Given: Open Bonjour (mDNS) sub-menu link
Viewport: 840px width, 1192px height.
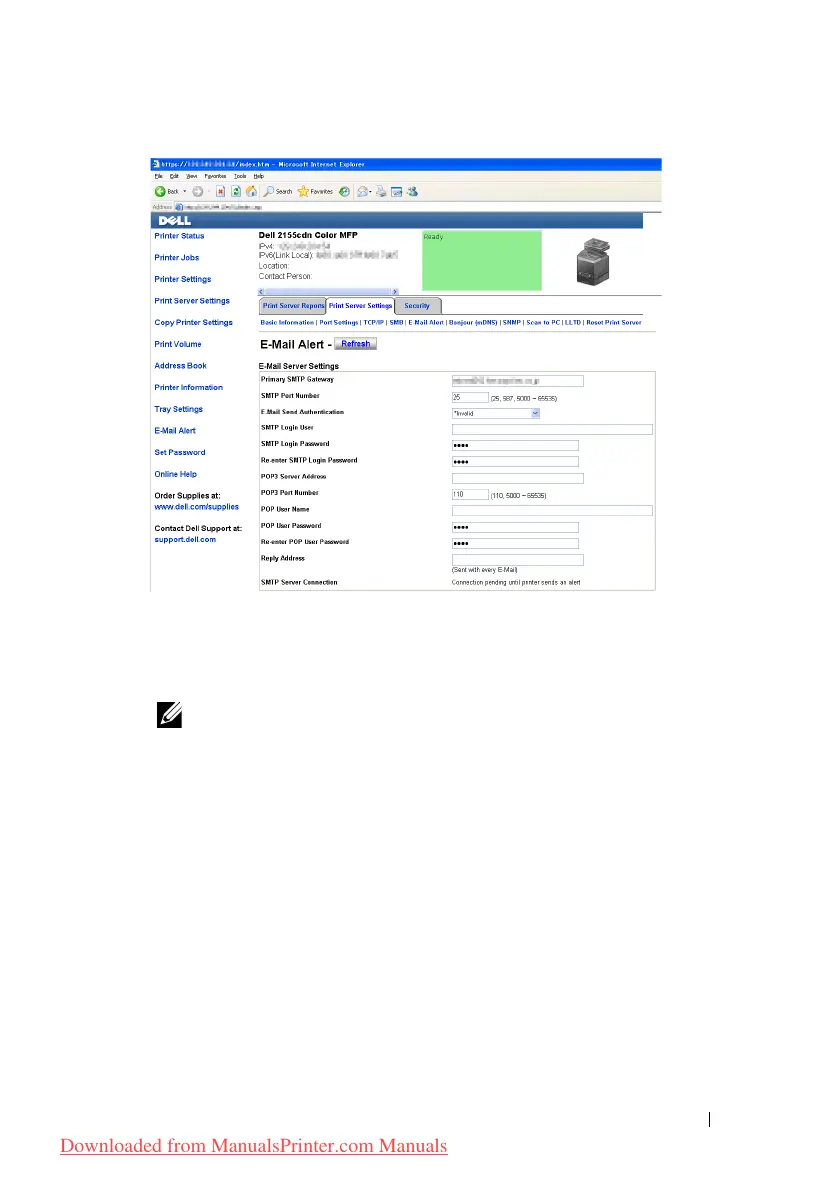Looking at the screenshot, I should click(x=473, y=322).
